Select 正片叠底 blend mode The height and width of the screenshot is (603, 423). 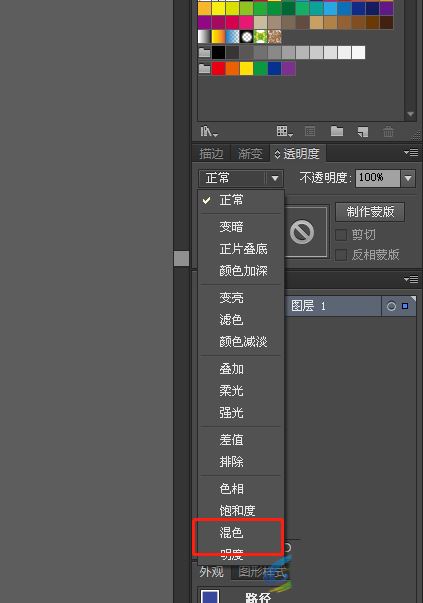tap(241, 249)
